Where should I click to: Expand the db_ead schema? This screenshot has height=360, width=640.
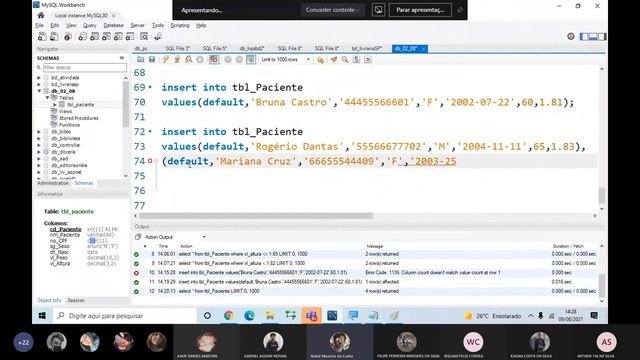[39, 159]
